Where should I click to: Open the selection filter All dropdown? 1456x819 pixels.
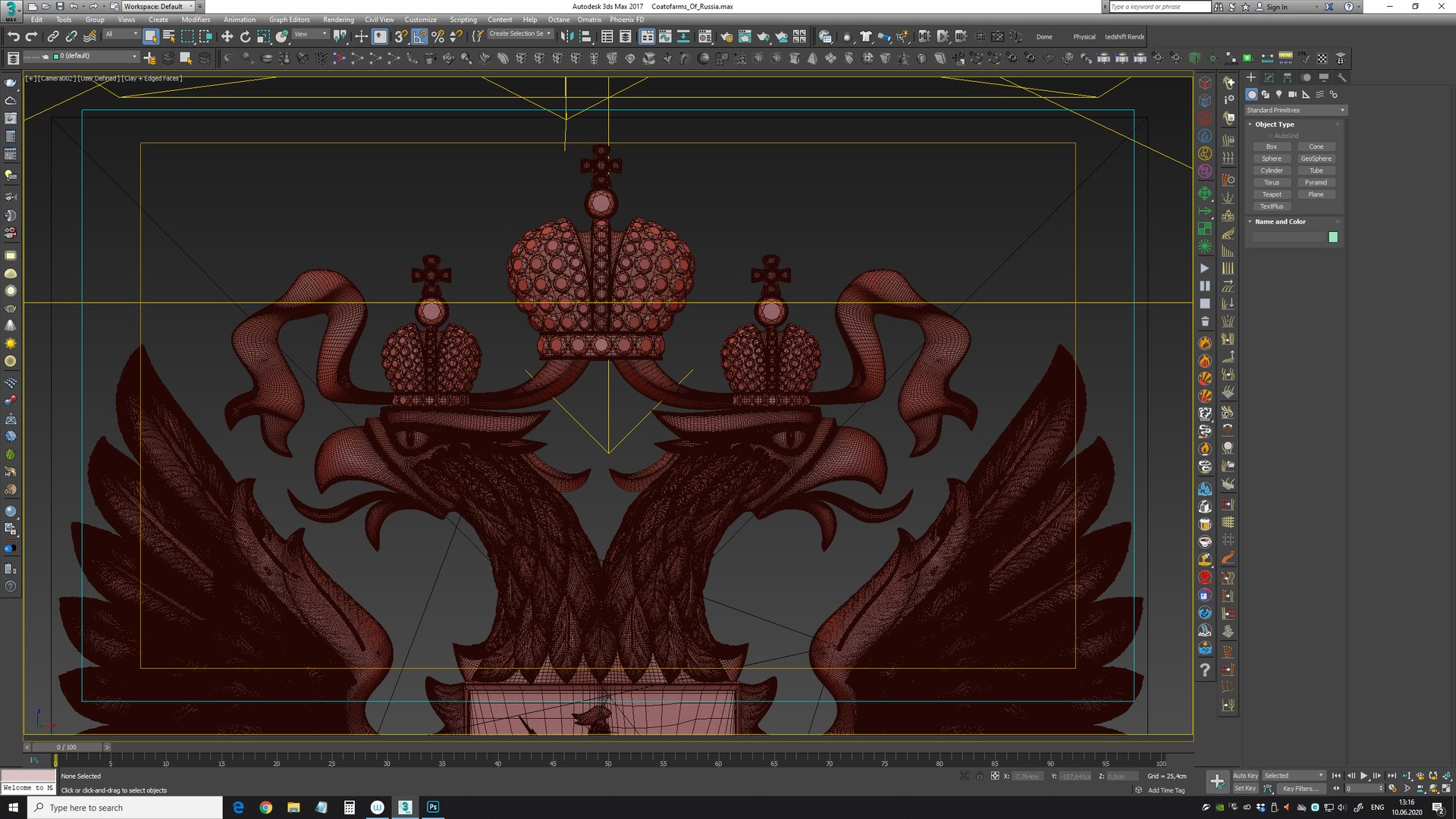coord(121,34)
